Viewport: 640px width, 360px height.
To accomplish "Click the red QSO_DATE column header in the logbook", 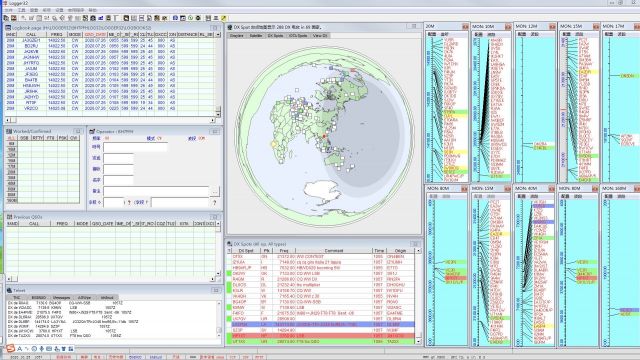I will [x=95, y=35].
